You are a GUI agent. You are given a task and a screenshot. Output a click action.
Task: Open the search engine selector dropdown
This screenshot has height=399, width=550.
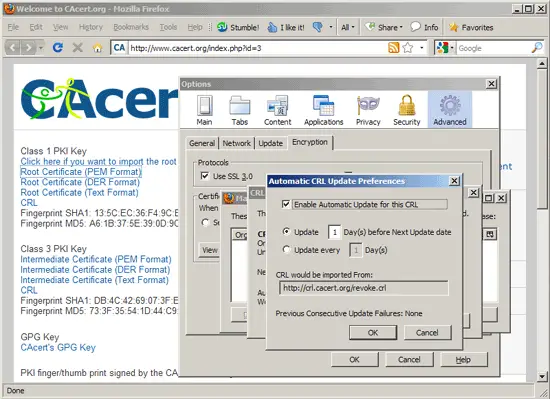452,48
